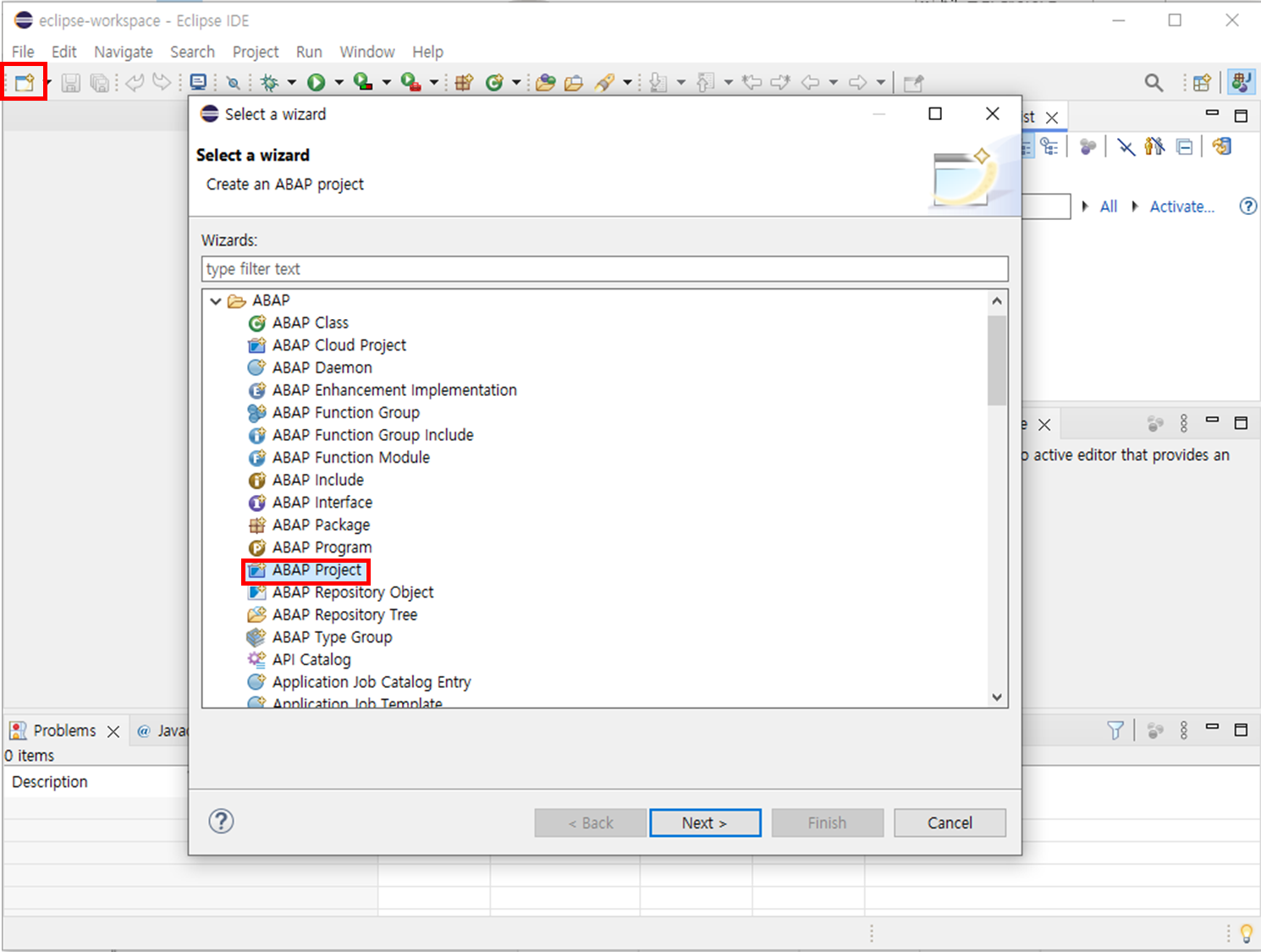Click the Next Annotation toolbar icon

pyautogui.click(x=658, y=82)
